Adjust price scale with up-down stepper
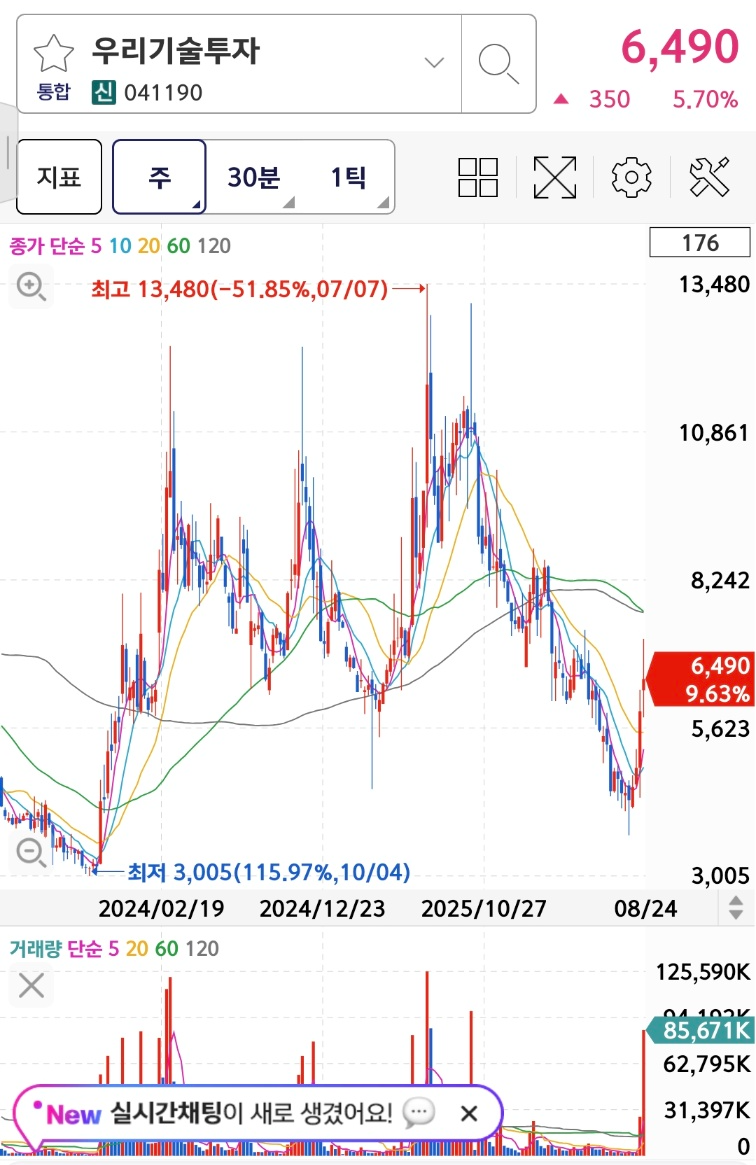The image size is (756, 1165). click(x=735, y=908)
